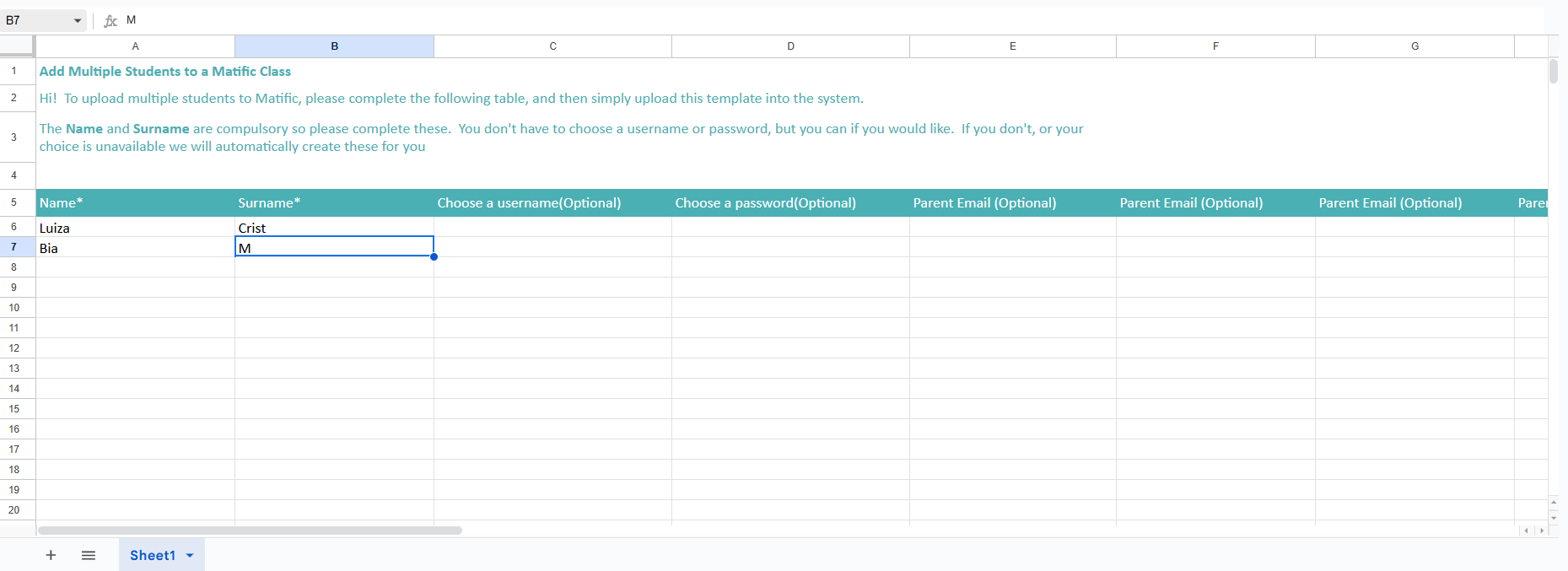The height and width of the screenshot is (571, 1568).
Task: Expand the Name Box dropdown arrow
Action: pyautogui.click(x=78, y=20)
